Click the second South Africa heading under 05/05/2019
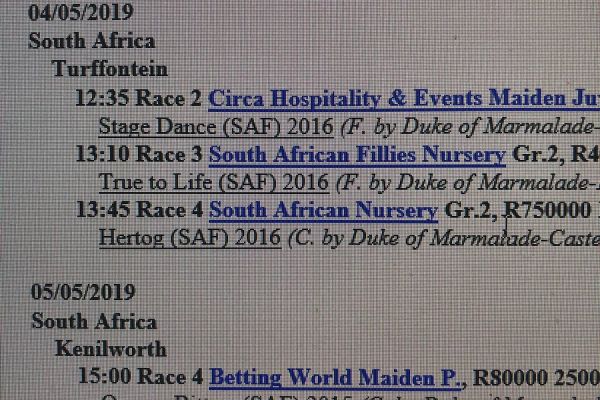 point(94,321)
